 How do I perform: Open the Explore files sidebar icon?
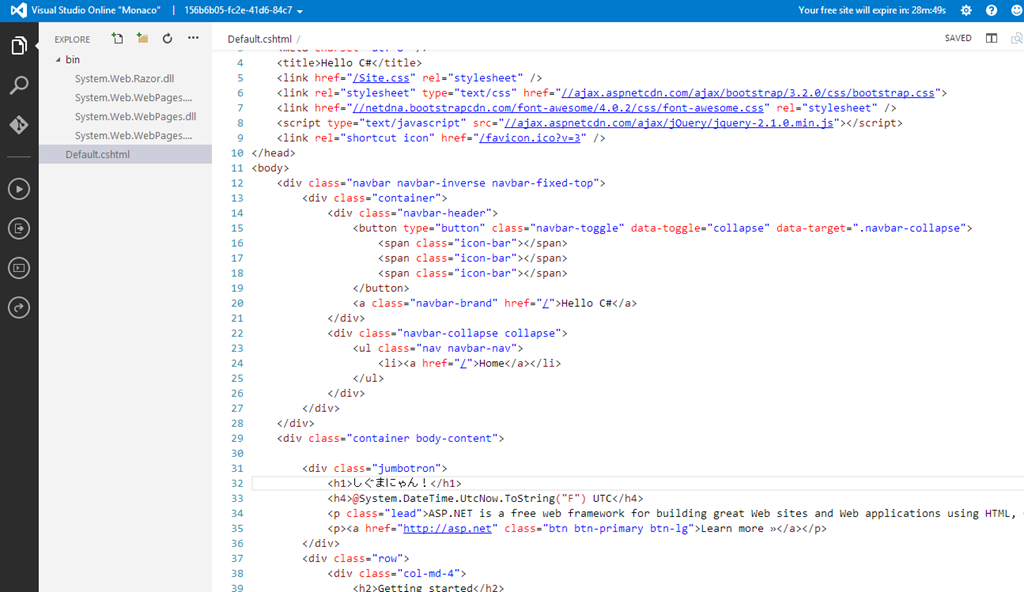coord(19,46)
